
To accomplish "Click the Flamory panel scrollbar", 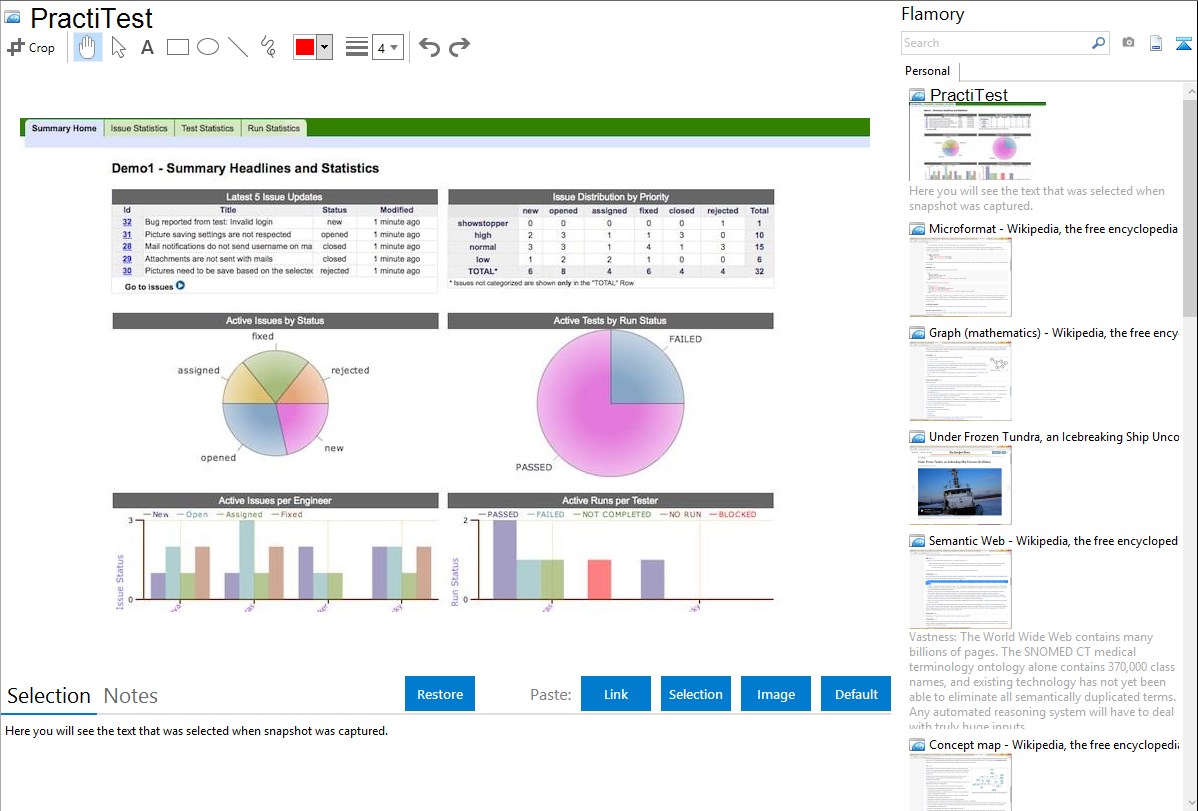I will tap(1190, 206).
